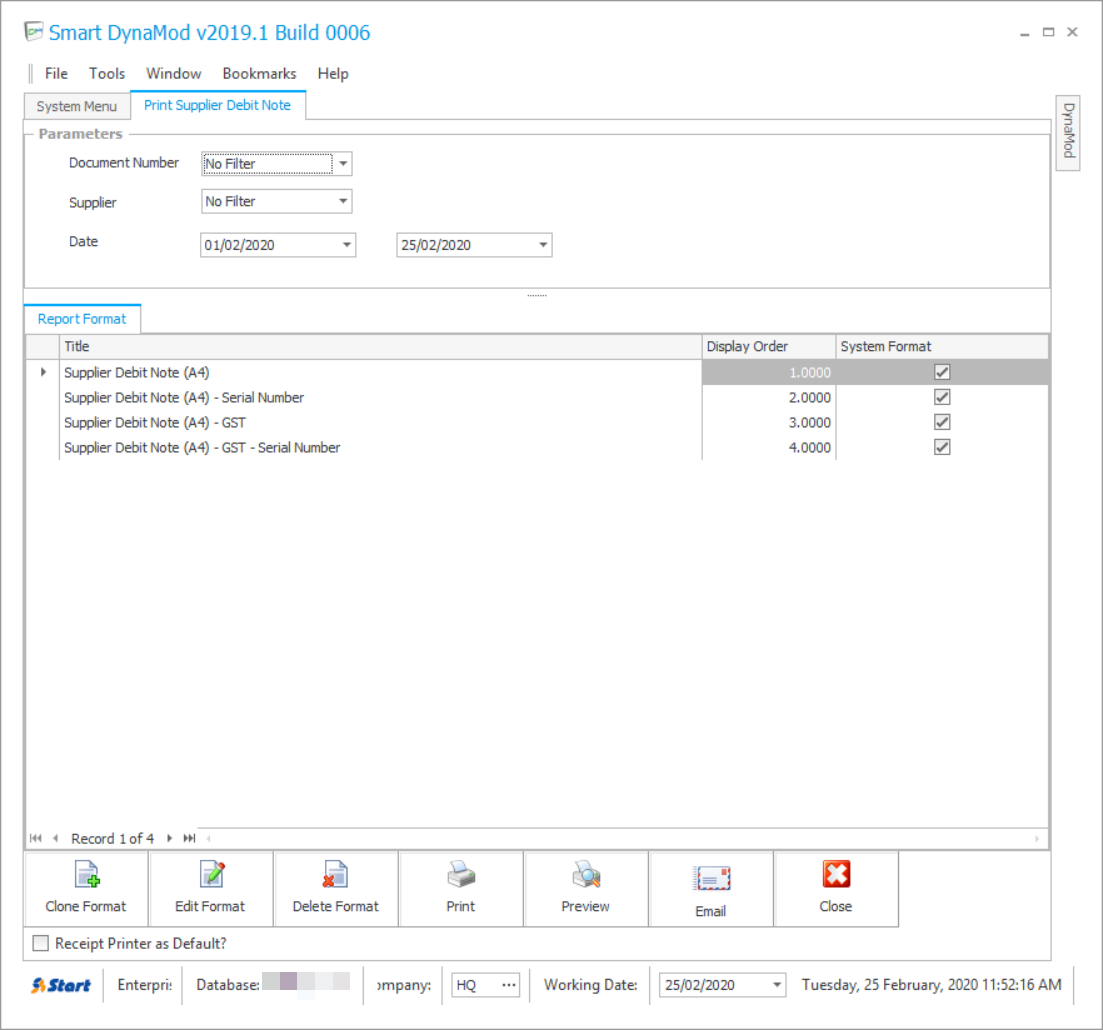
Task: Click the Edit Format pencil icon
Action: (211, 875)
